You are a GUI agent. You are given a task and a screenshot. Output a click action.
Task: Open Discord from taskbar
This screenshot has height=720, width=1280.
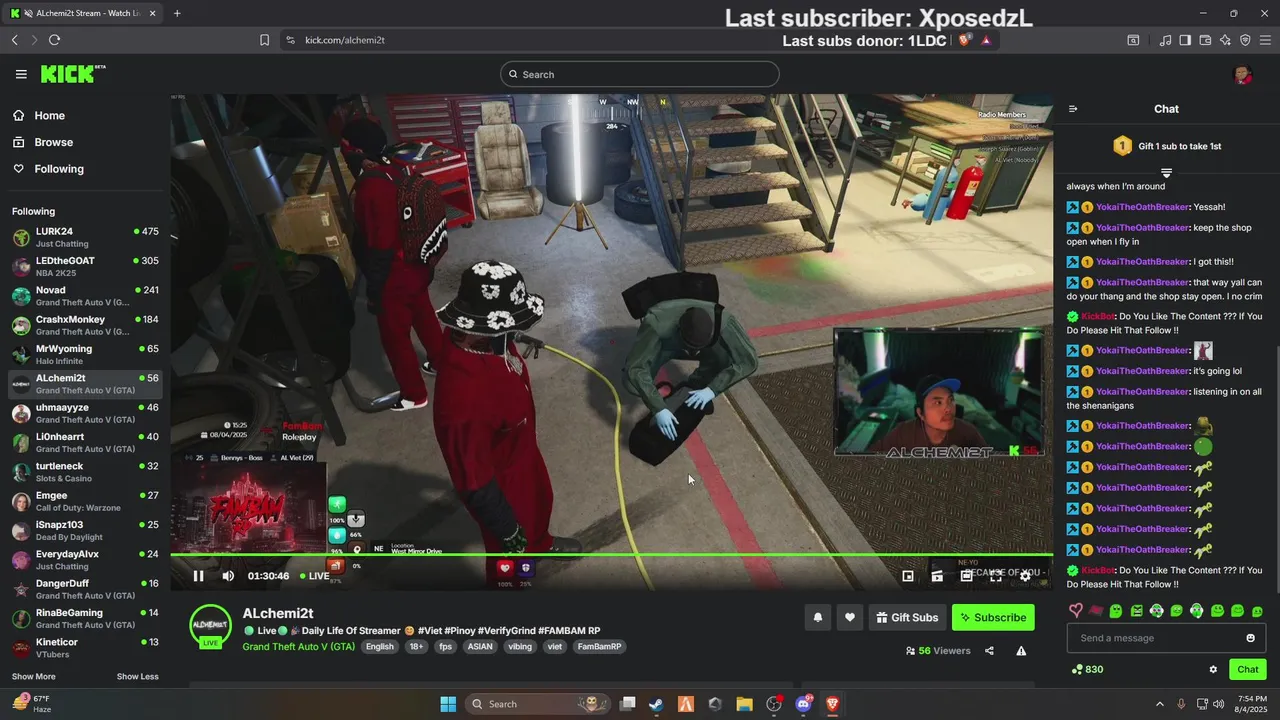point(803,704)
